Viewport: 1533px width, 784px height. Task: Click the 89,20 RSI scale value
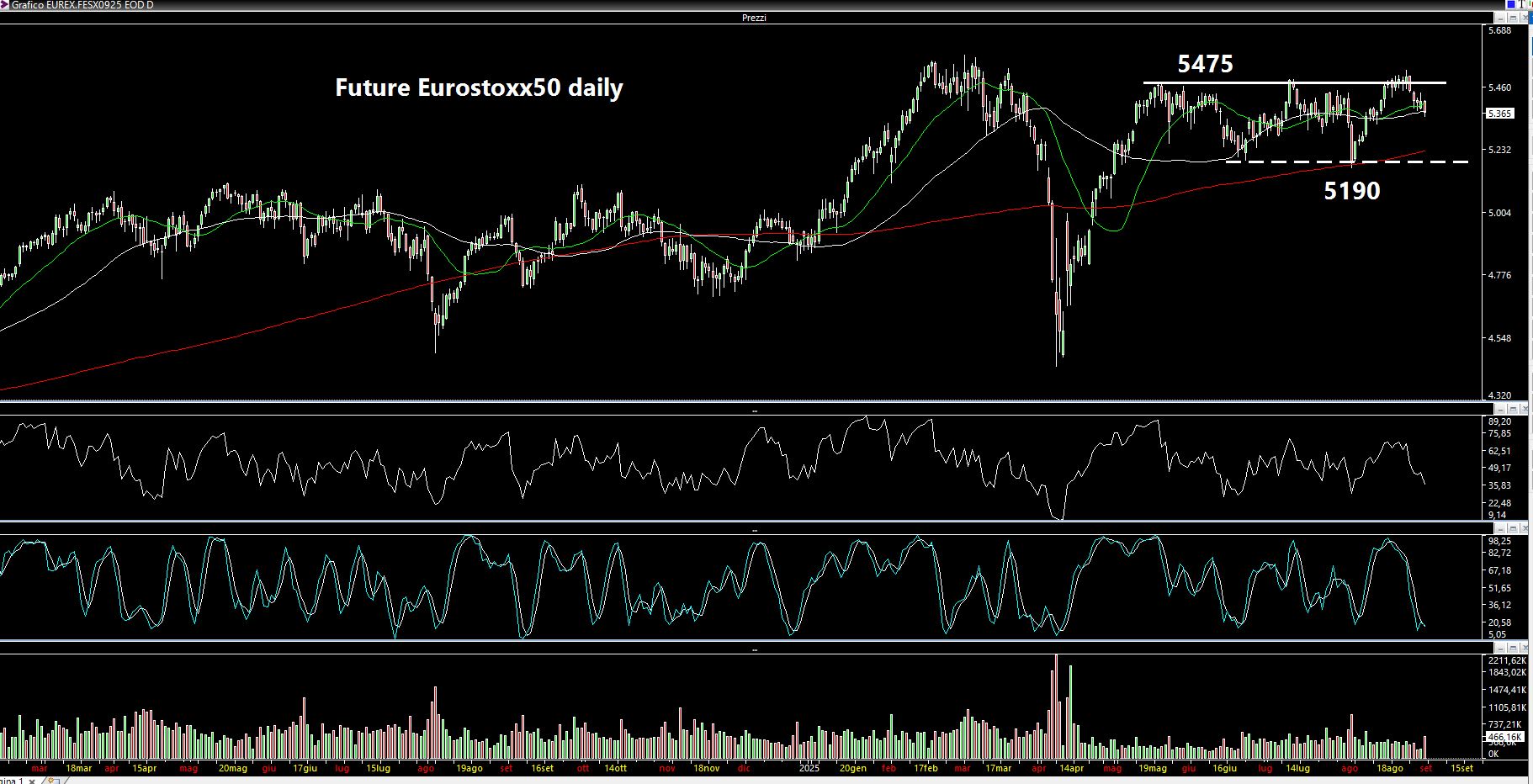1499,421
